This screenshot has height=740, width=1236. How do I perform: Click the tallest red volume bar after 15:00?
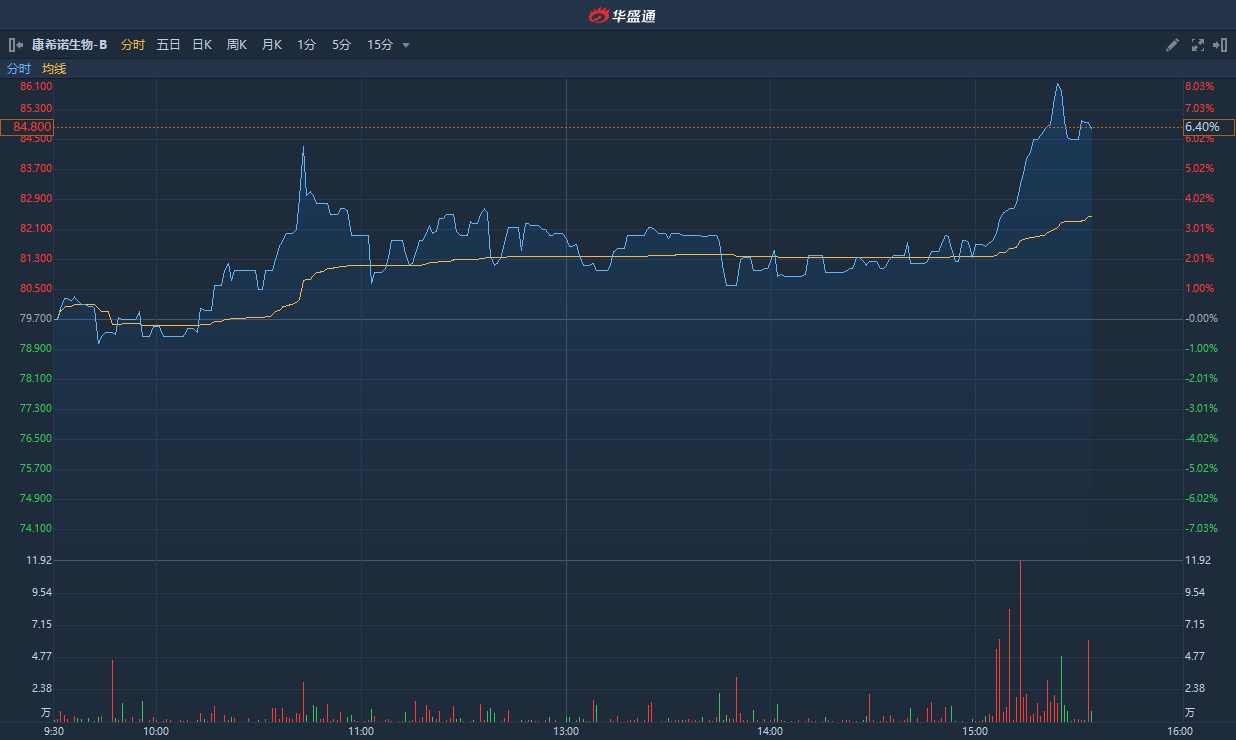click(1020, 641)
